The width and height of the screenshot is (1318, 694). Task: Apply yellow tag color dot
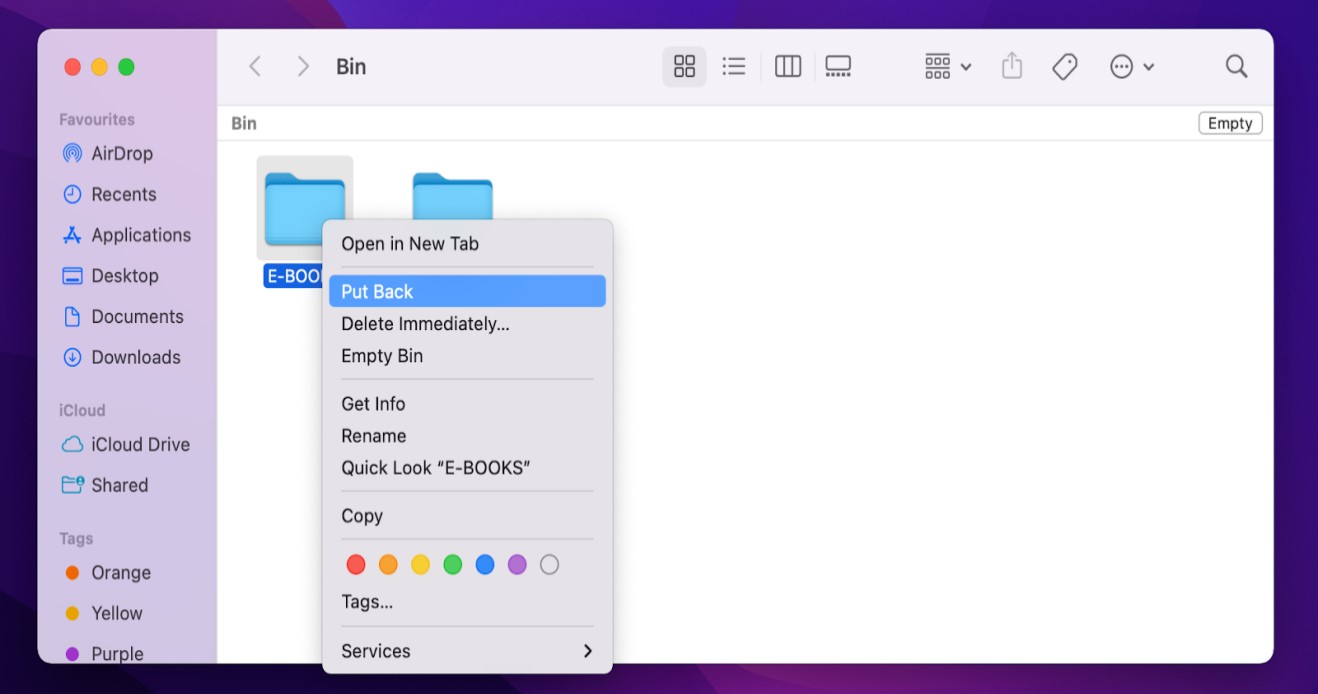pyautogui.click(x=420, y=565)
